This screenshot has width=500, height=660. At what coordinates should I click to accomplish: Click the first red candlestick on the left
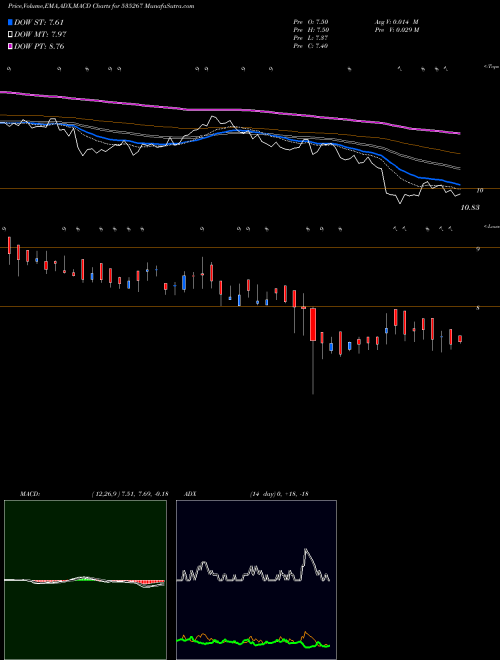coord(9,245)
